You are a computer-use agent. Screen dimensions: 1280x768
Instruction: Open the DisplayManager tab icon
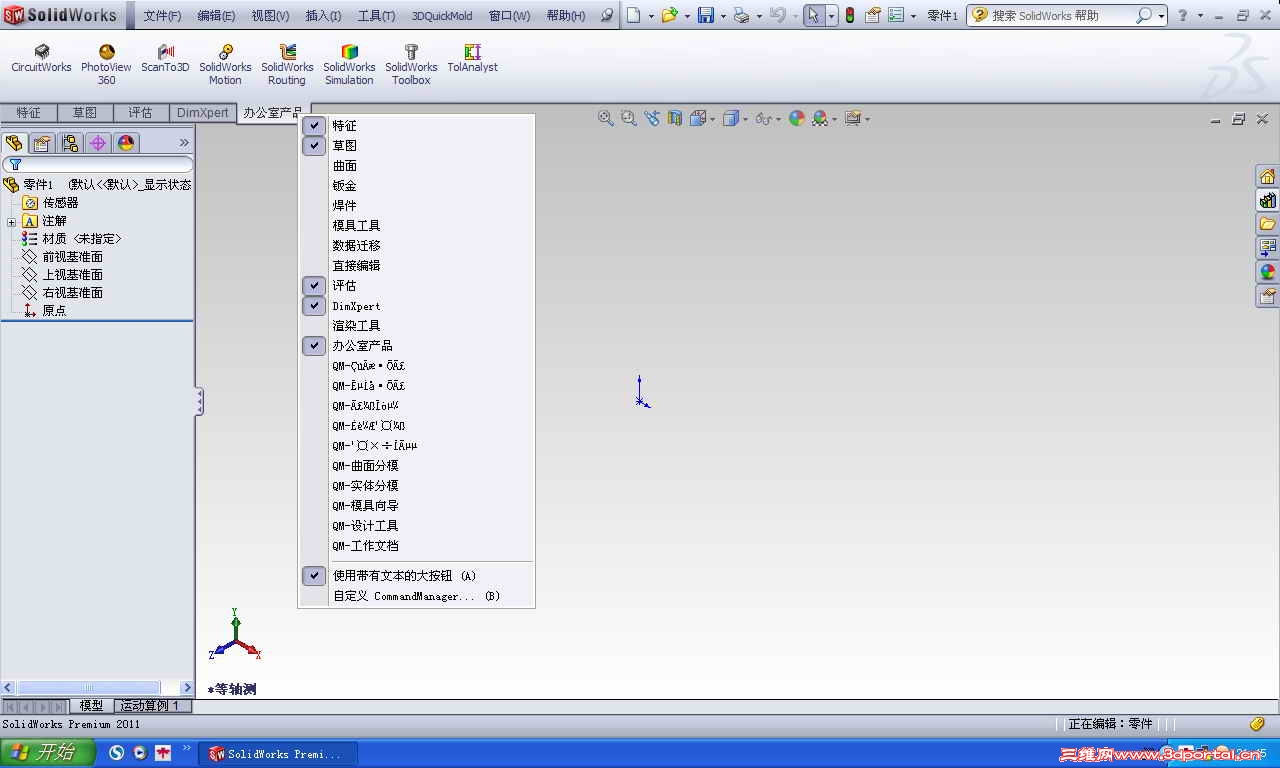click(126, 143)
